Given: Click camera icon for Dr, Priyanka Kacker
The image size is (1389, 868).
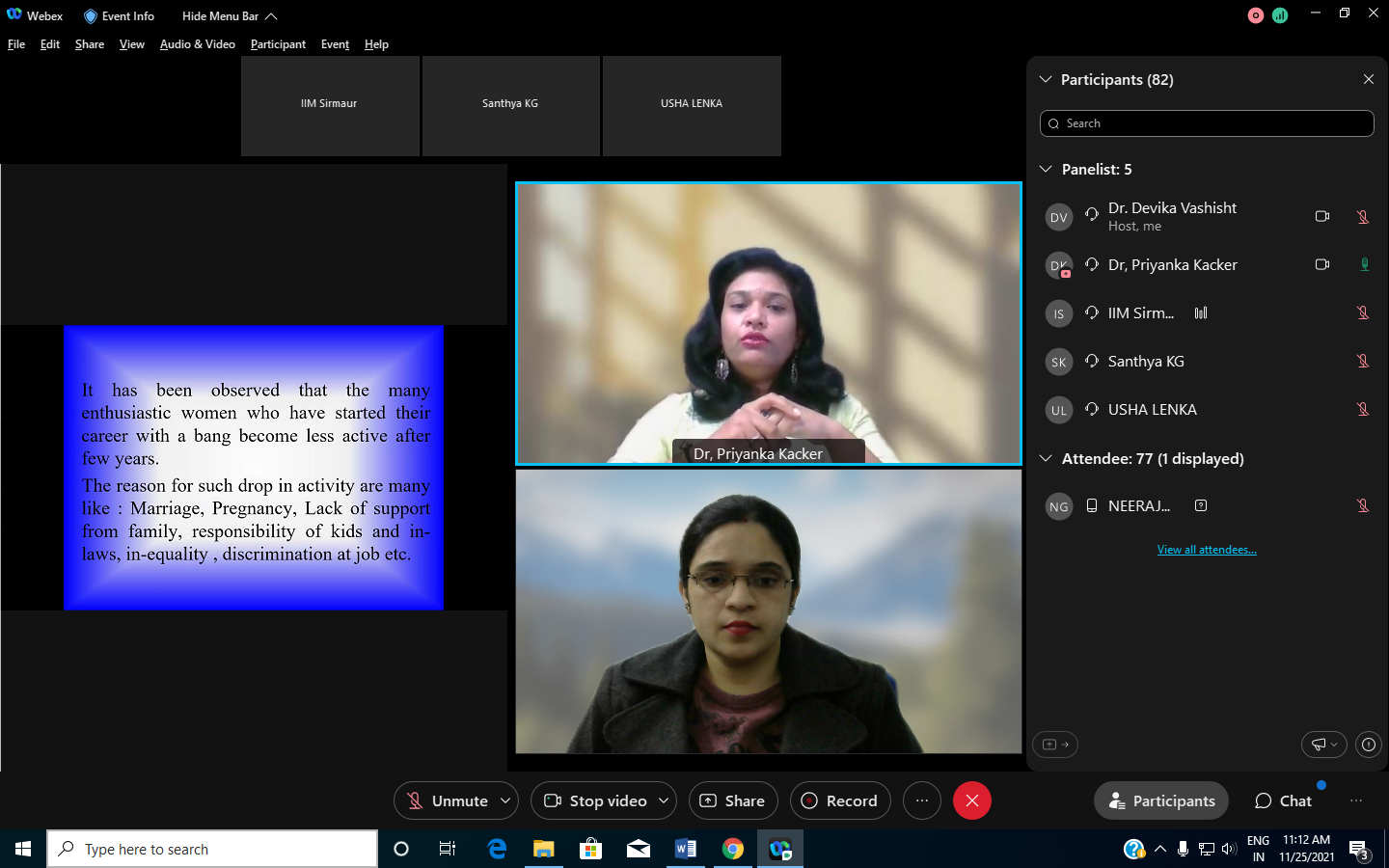Looking at the screenshot, I should click(x=1322, y=264).
